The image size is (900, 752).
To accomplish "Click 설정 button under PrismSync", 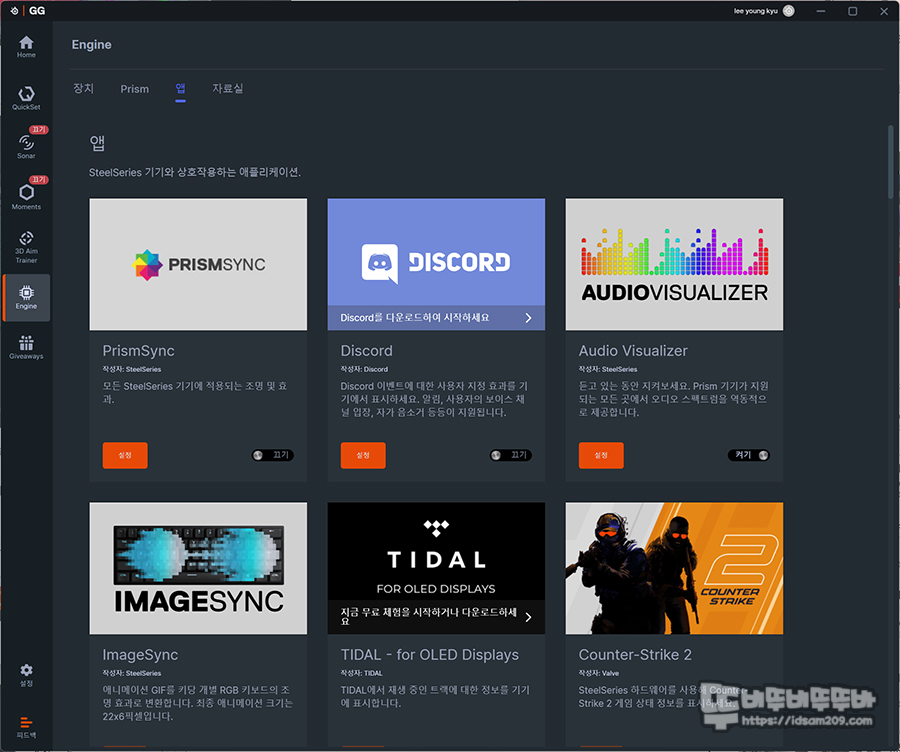I will point(125,455).
